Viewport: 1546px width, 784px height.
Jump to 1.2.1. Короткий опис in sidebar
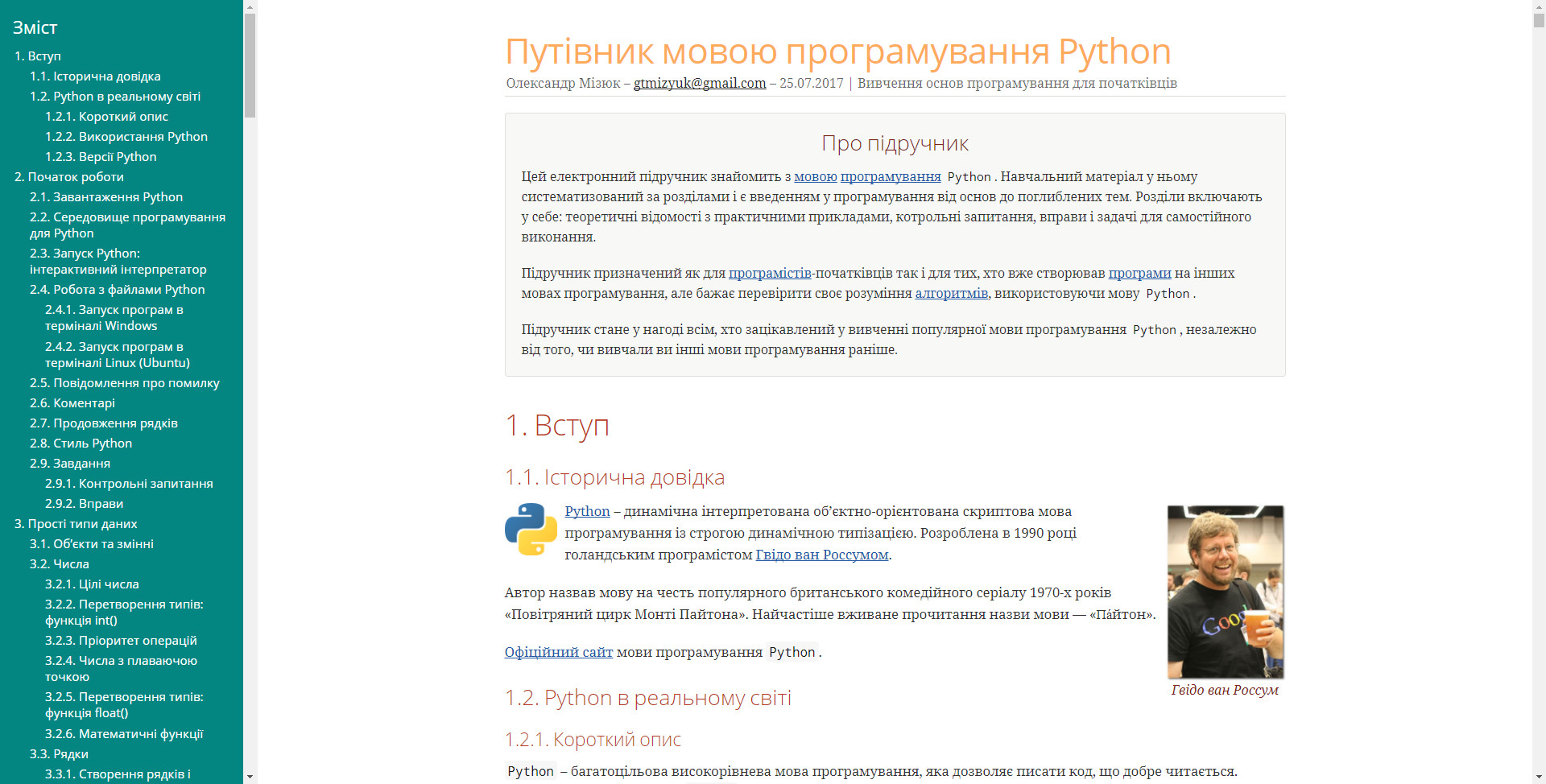point(106,117)
